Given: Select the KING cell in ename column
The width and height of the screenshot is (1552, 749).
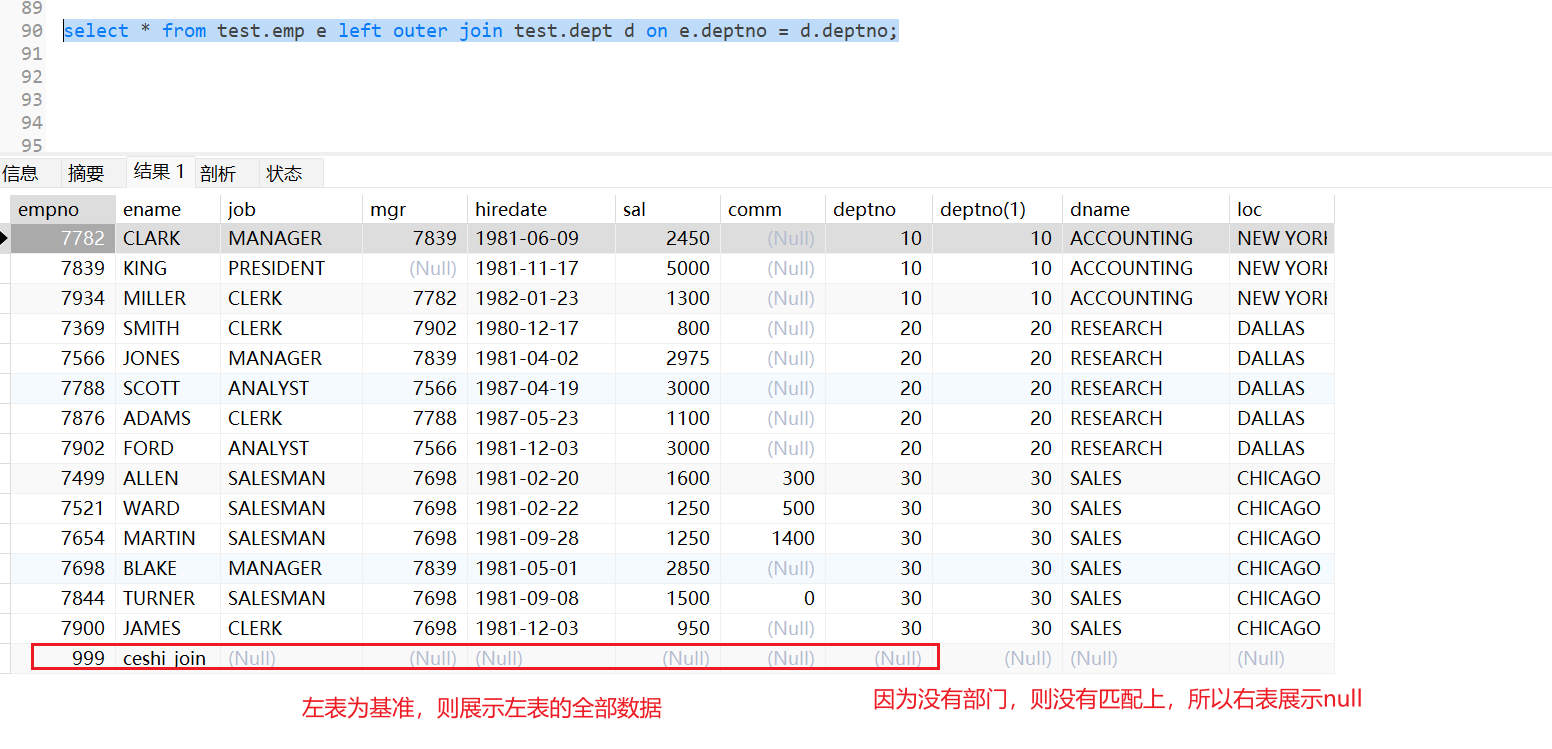Looking at the screenshot, I should tap(146, 268).
